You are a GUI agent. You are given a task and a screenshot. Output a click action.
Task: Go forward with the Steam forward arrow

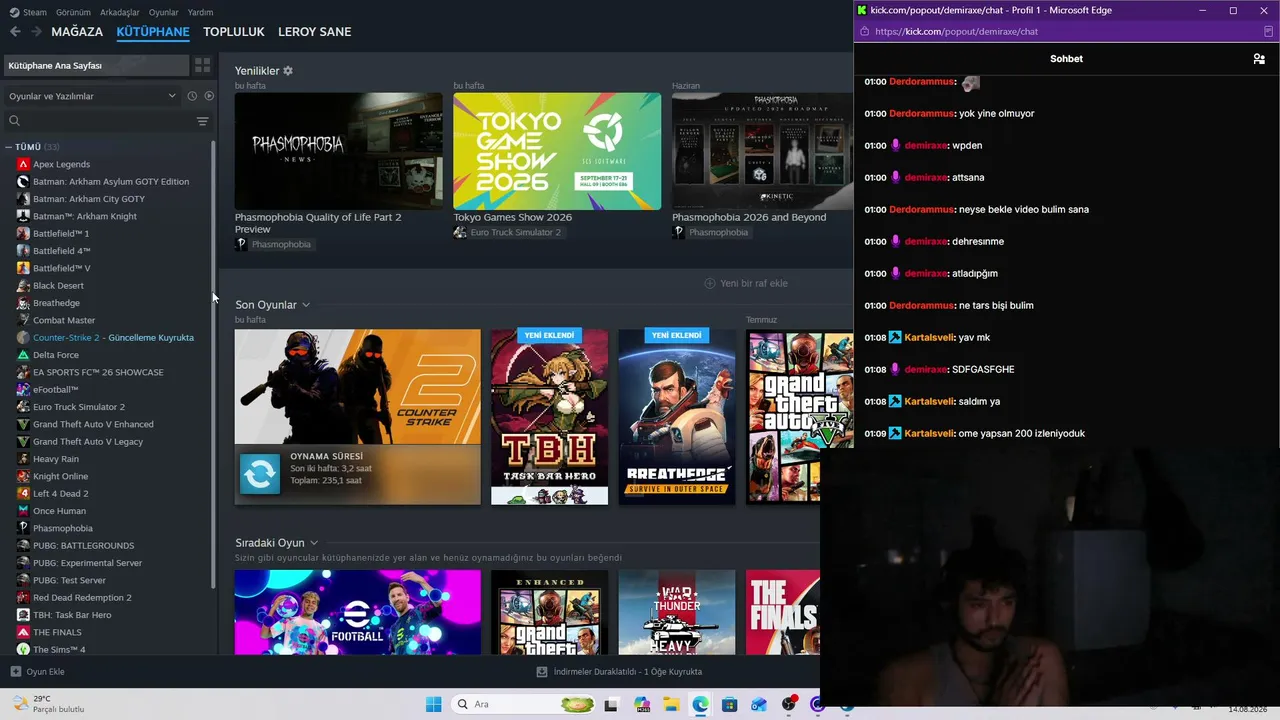click(36, 32)
